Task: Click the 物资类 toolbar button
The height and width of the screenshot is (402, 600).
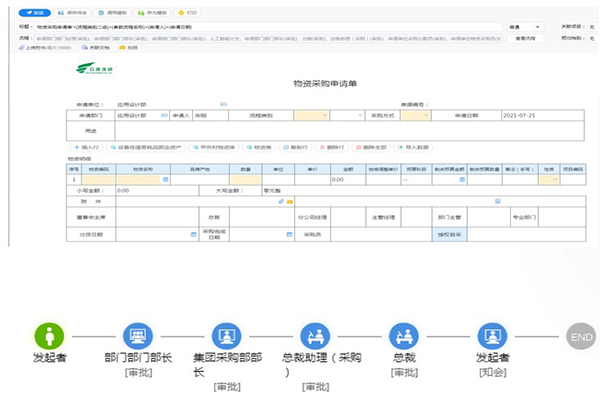Action: (259, 147)
